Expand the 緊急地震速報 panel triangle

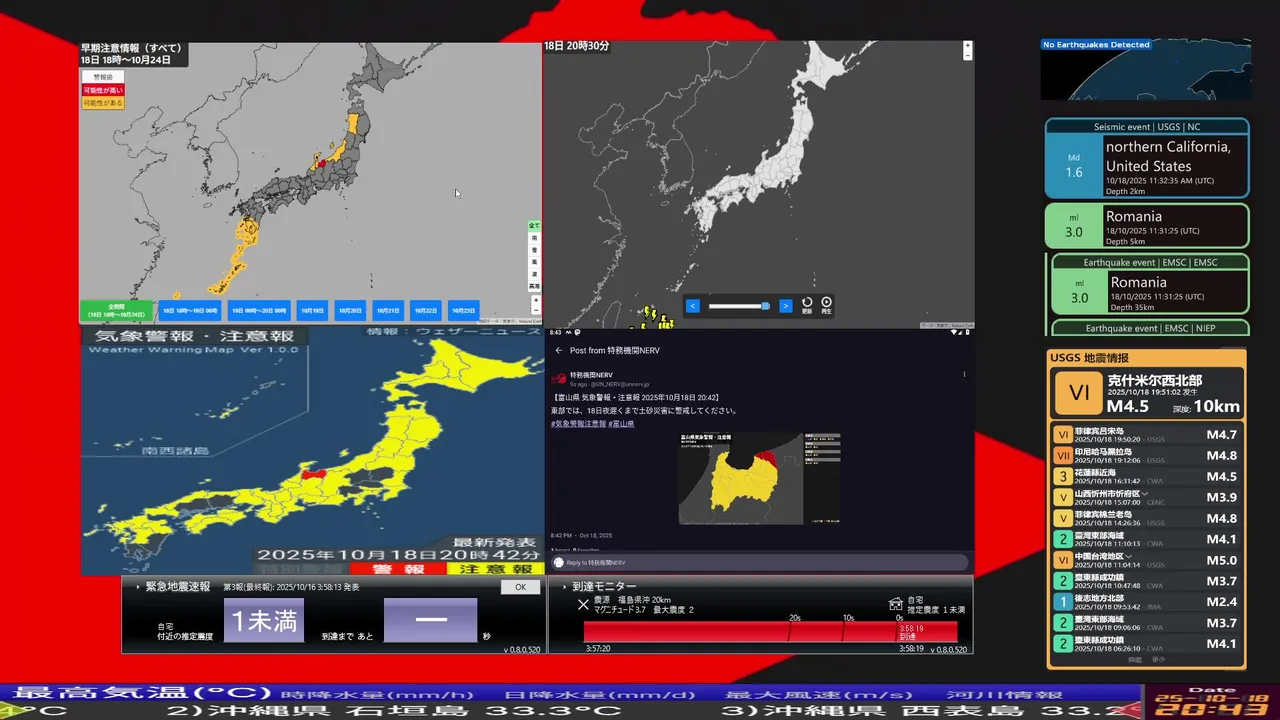[137, 587]
